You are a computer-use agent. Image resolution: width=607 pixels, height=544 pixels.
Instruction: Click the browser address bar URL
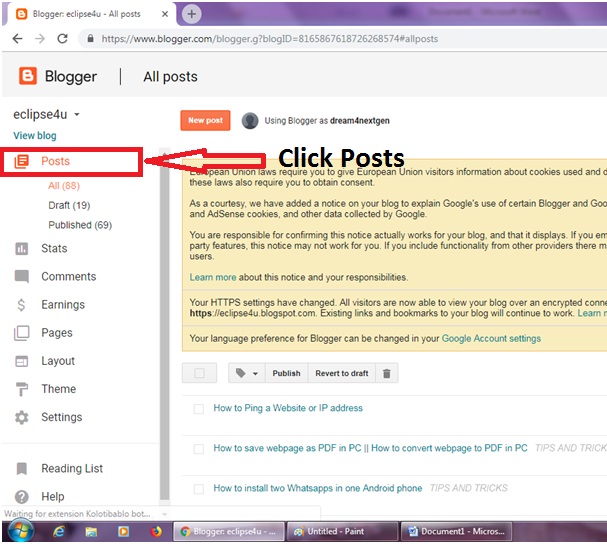(x=270, y=39)
